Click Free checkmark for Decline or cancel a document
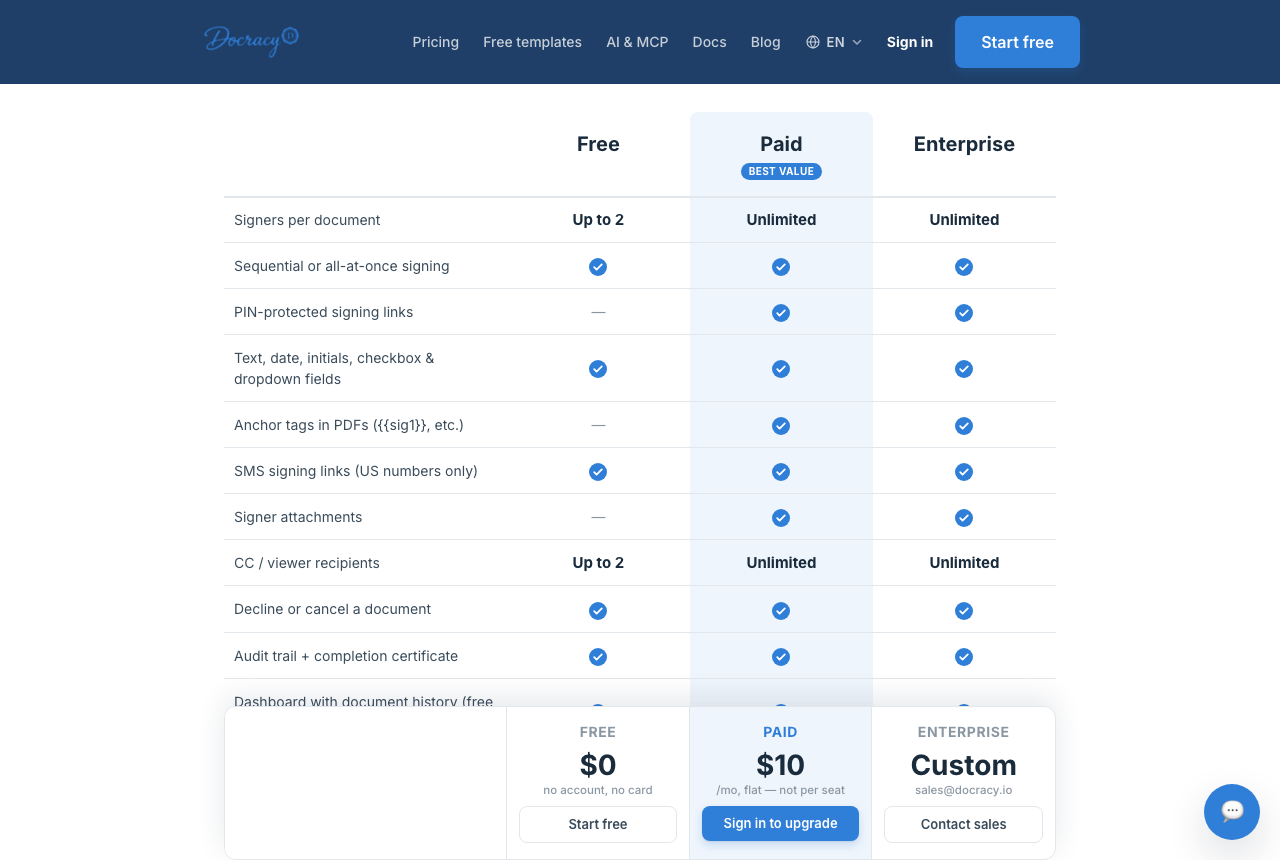Screen dimensions: 1280x860 (x=598, y=611)
